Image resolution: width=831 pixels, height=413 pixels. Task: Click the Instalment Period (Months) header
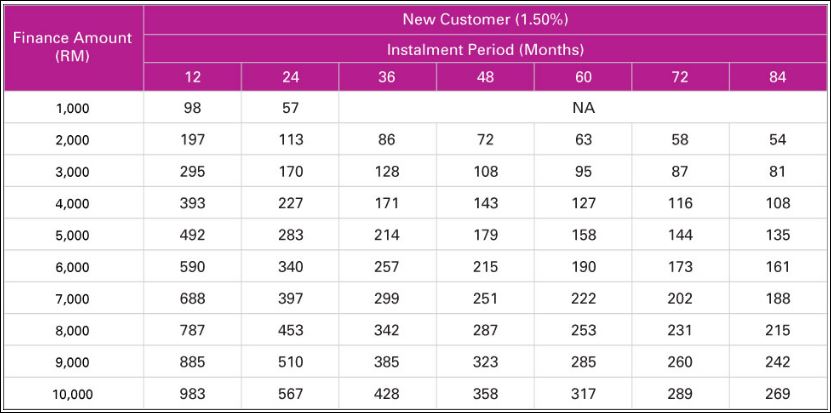pyautogui.click(x=485, y=48)
